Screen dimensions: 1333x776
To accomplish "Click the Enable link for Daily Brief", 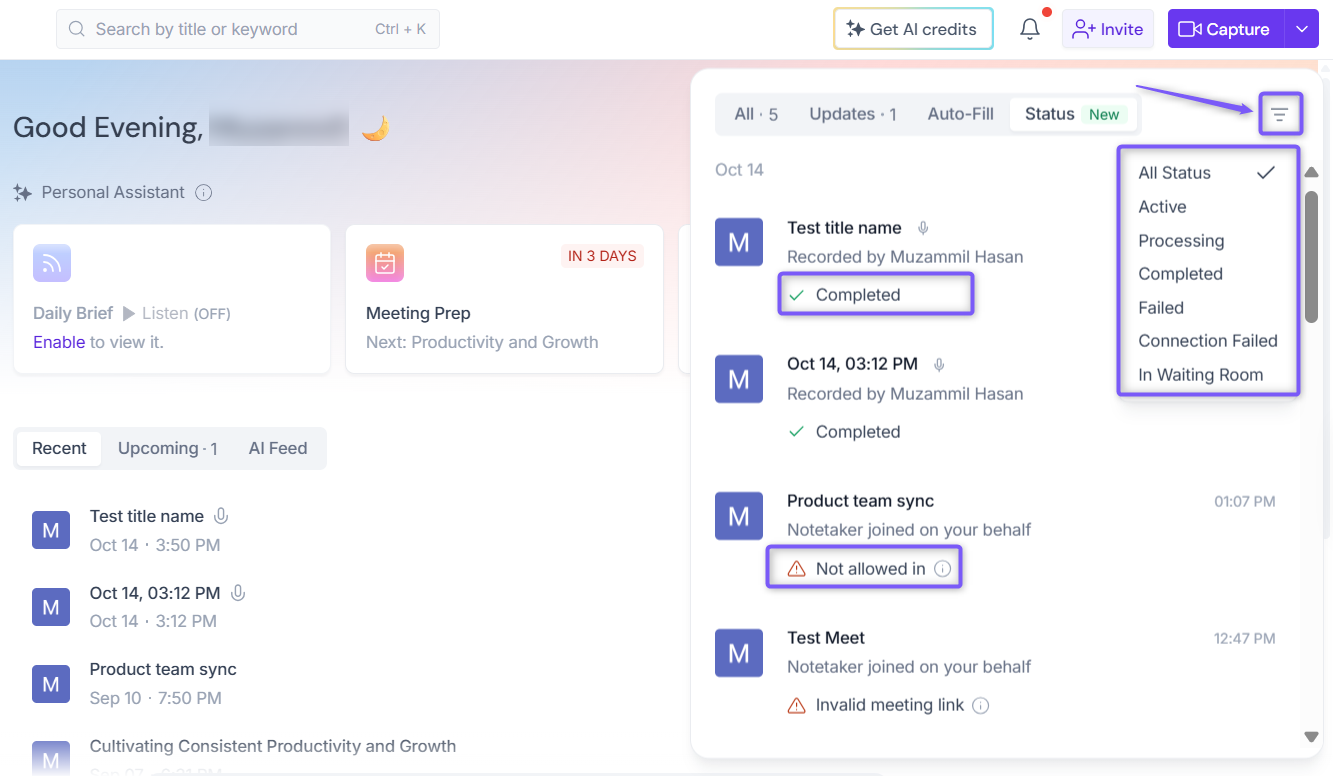I will (59, 342).
